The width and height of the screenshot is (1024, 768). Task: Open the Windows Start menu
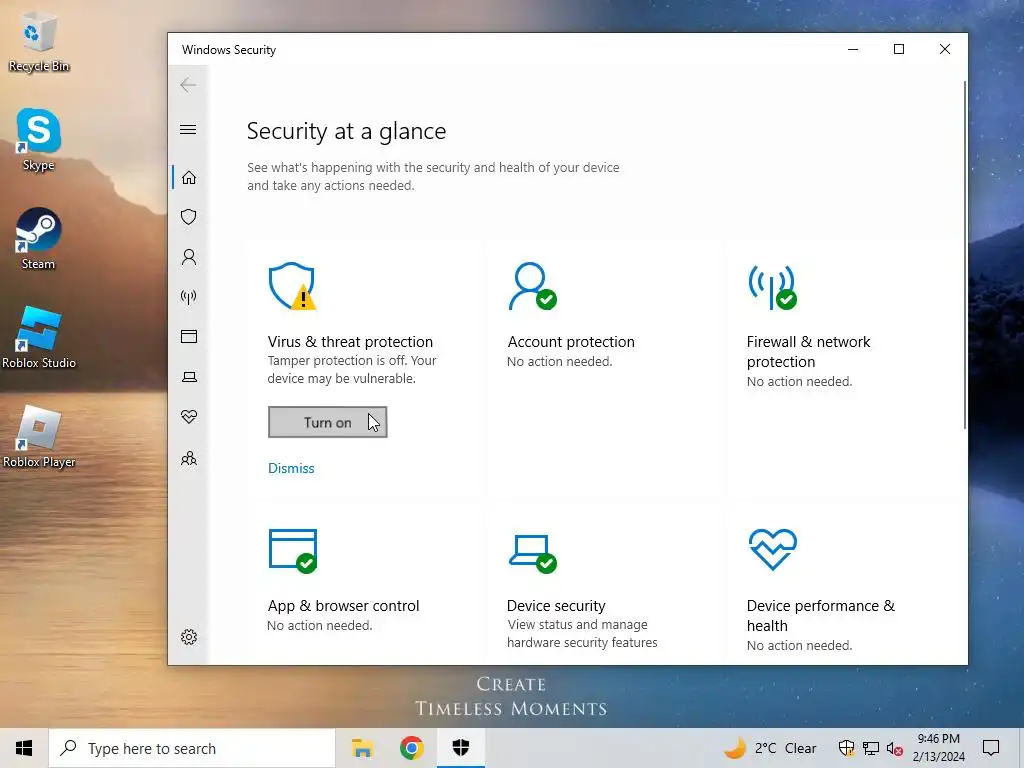pos(24,748)
